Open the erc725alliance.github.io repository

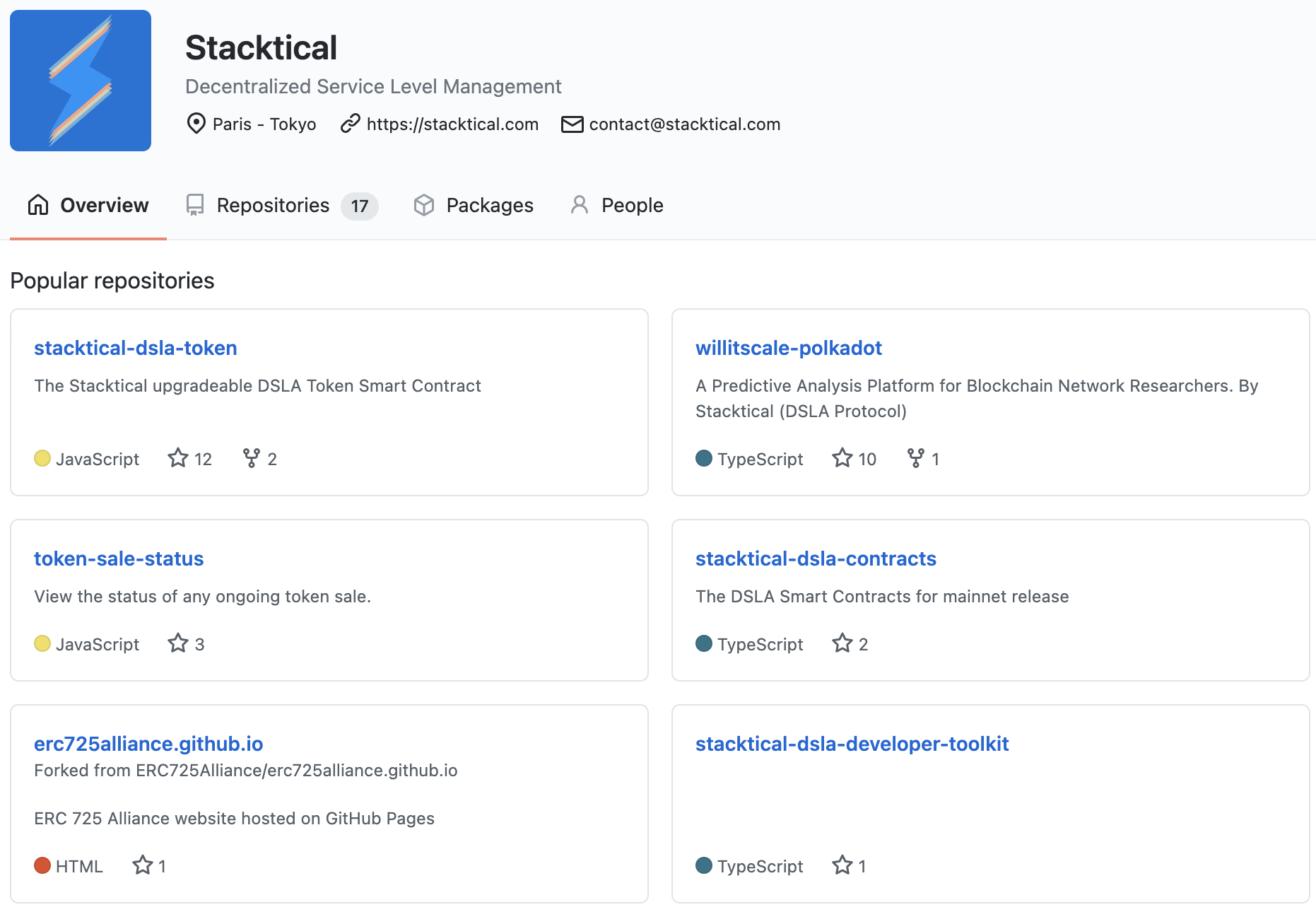point(148,744)
